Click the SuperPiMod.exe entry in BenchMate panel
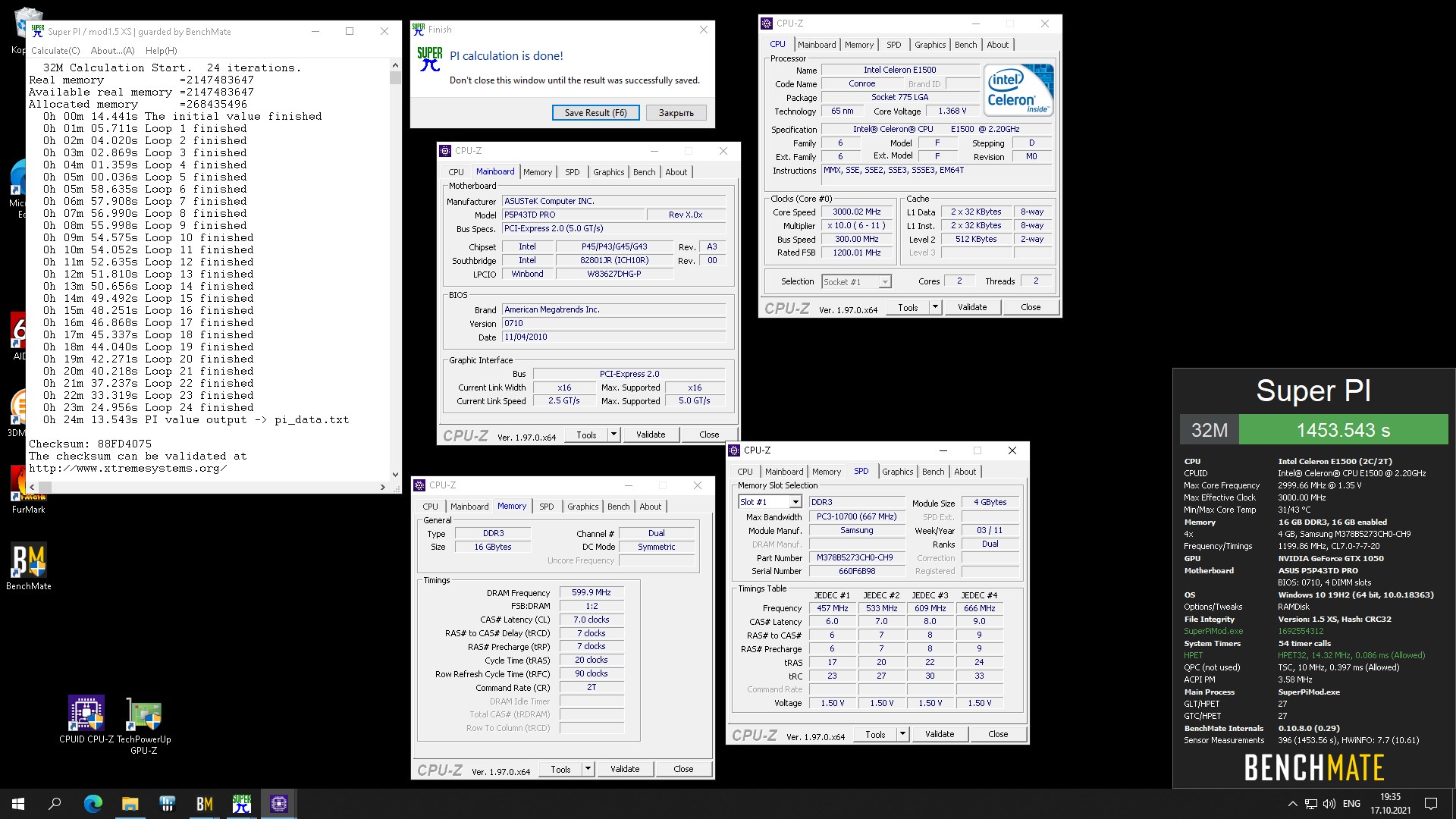Viewport: 1456px width, 819px height. [x=1213, y=631]
